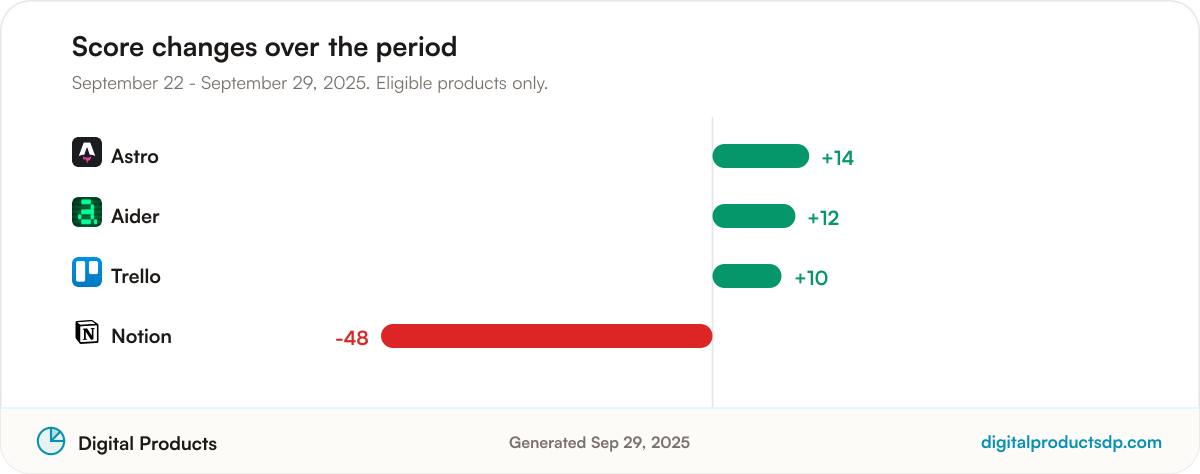Click the Notion logo icon
1200x474 pixels.
[87, 332]
